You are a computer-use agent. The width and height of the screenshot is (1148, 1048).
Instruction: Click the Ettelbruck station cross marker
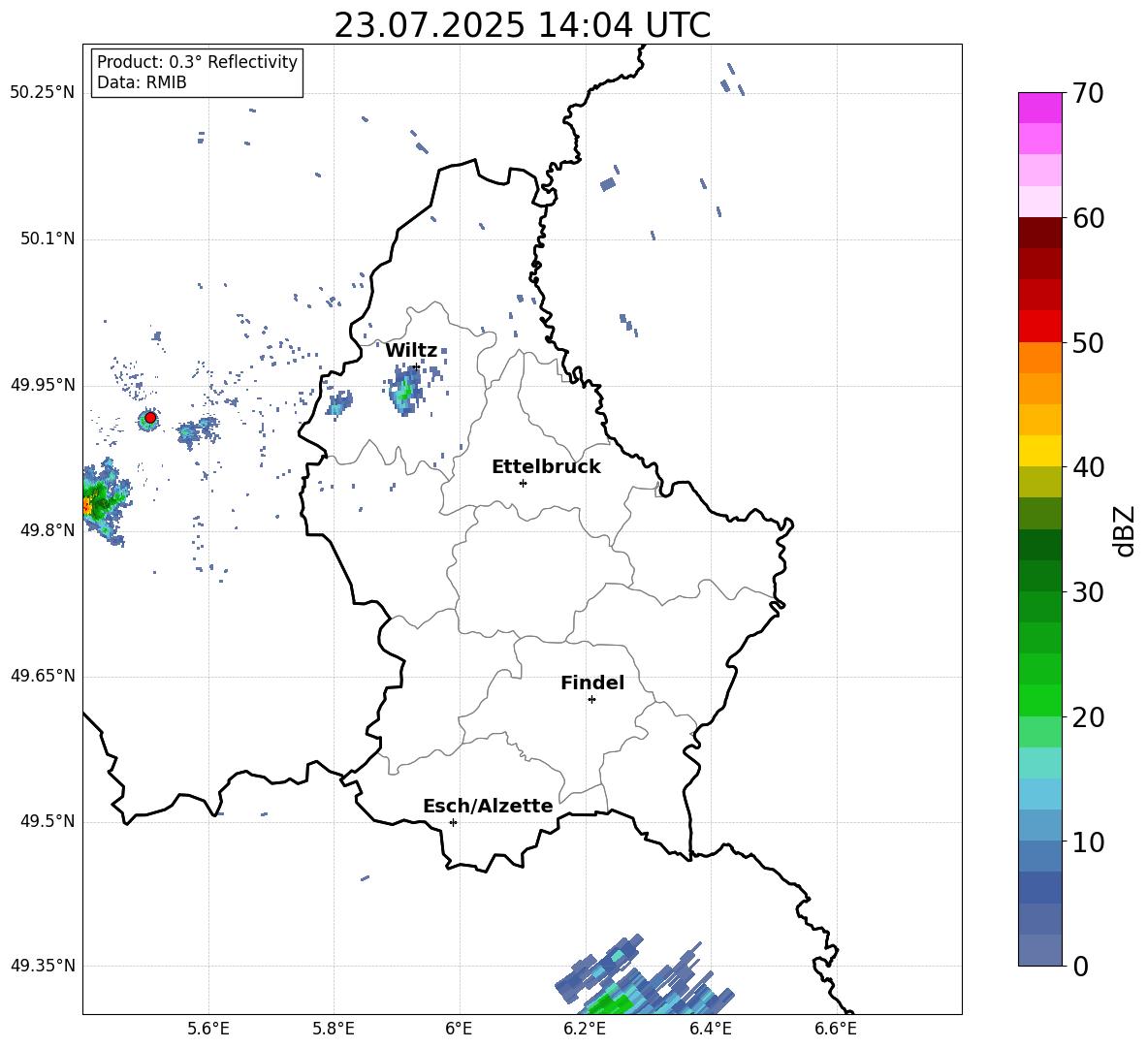coord(523,483)
